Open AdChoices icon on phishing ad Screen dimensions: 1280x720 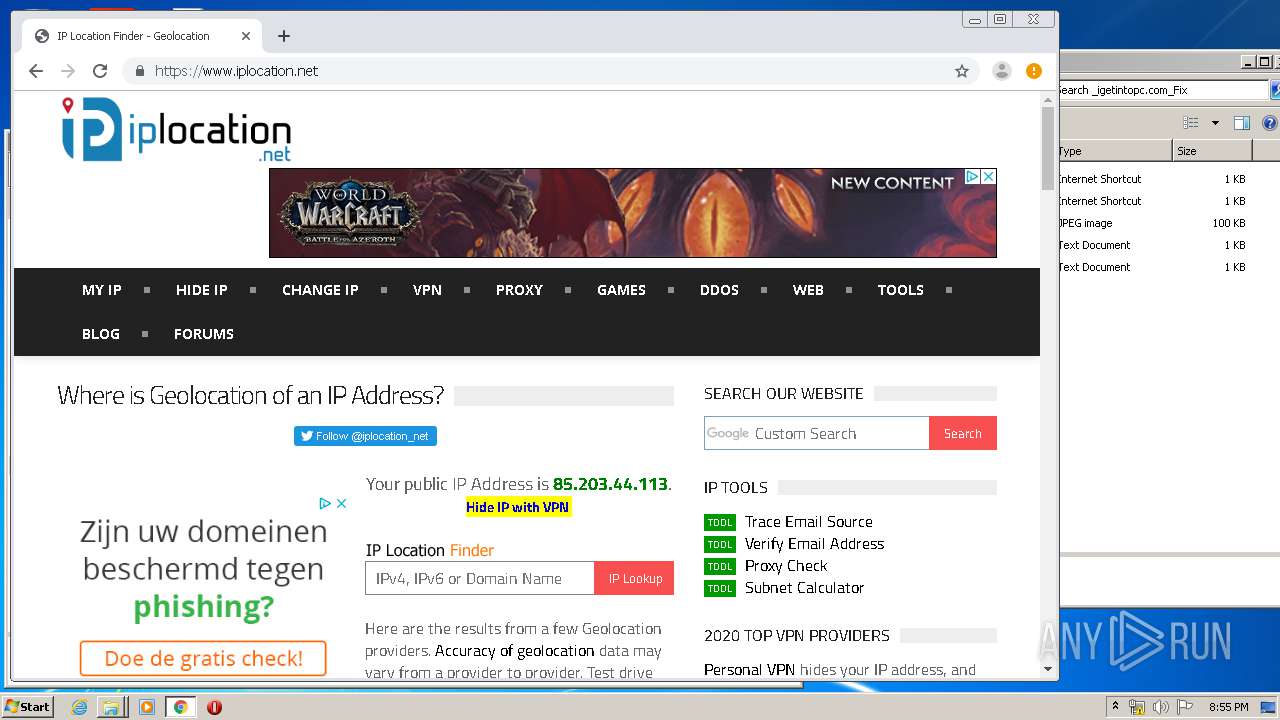(x=325, y=503)
